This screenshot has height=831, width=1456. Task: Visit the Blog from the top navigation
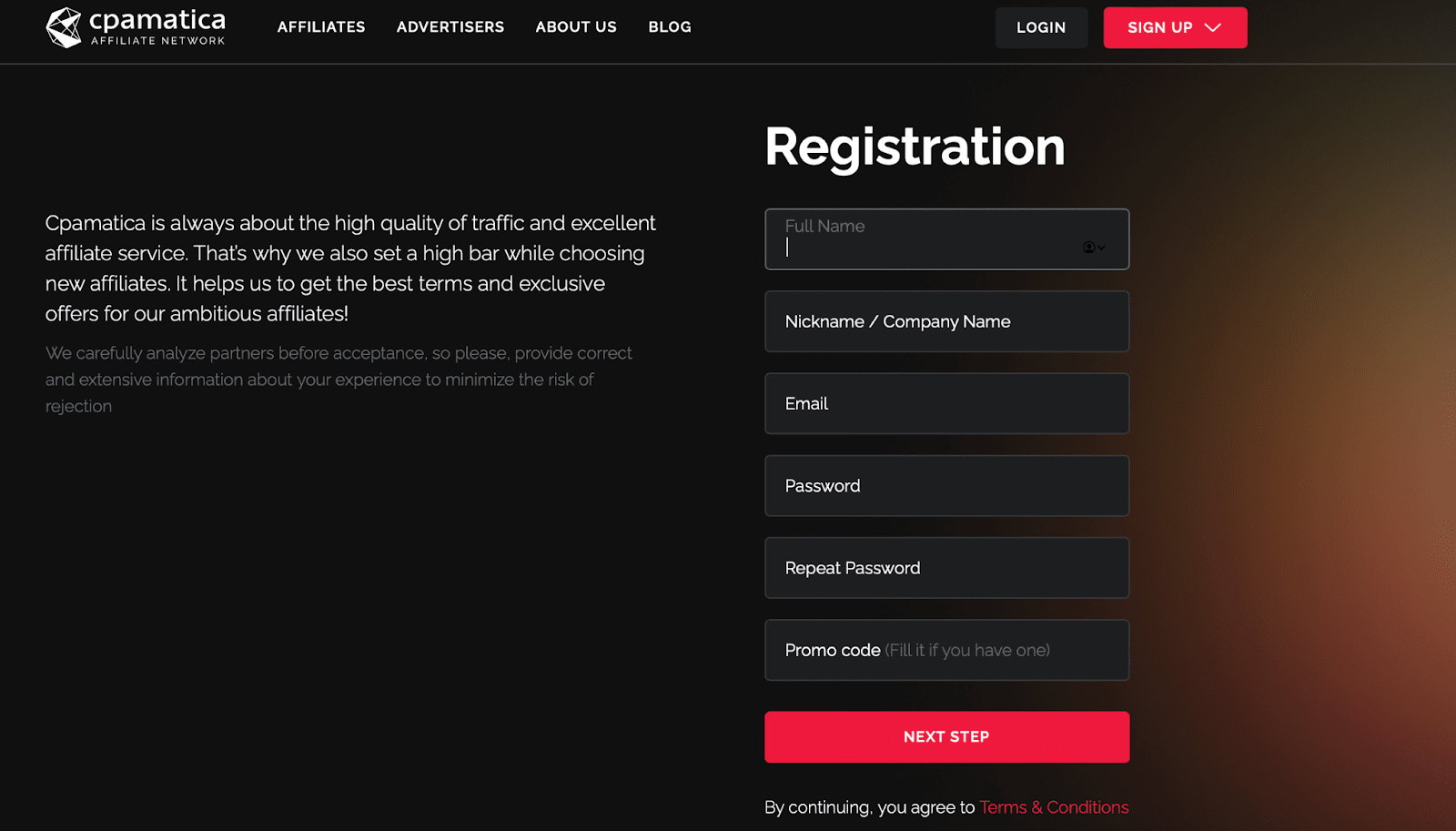coord(670,27)
